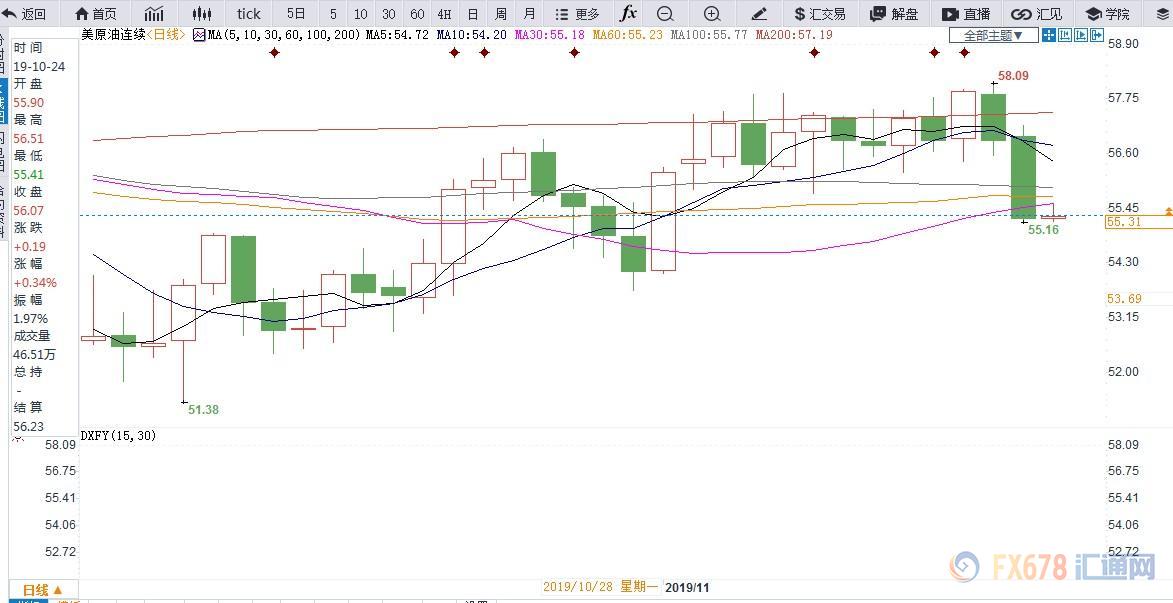Viewport: 1173px width, 603px height.
Task: Click the red diamond event marker above 58.09 candle
Action: [x=964, y=52]
